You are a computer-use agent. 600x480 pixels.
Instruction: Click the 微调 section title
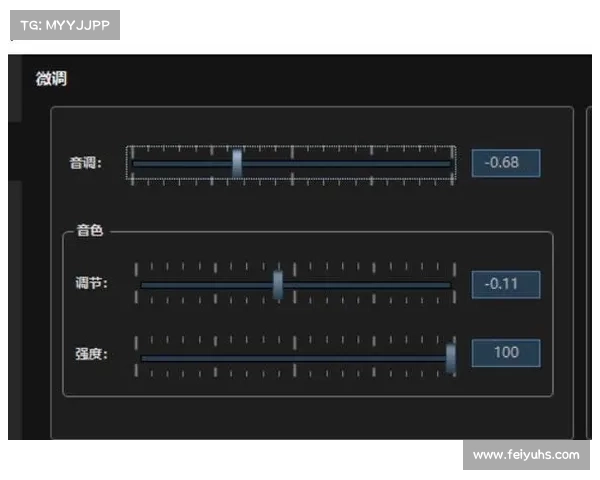[x=51, y=79]
